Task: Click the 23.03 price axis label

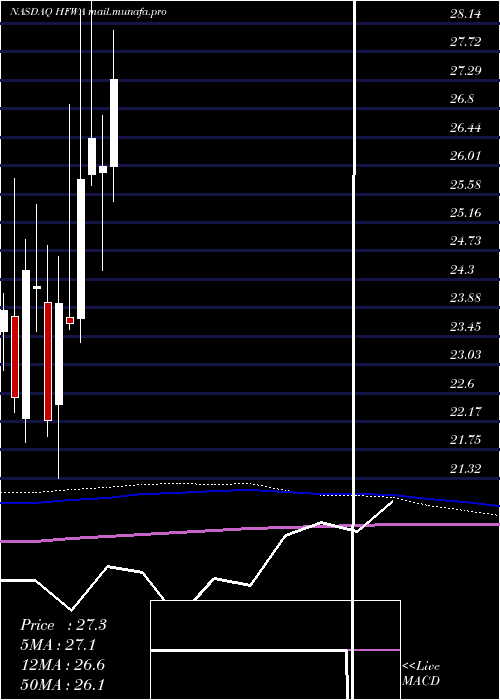Action: click(466, 355)
